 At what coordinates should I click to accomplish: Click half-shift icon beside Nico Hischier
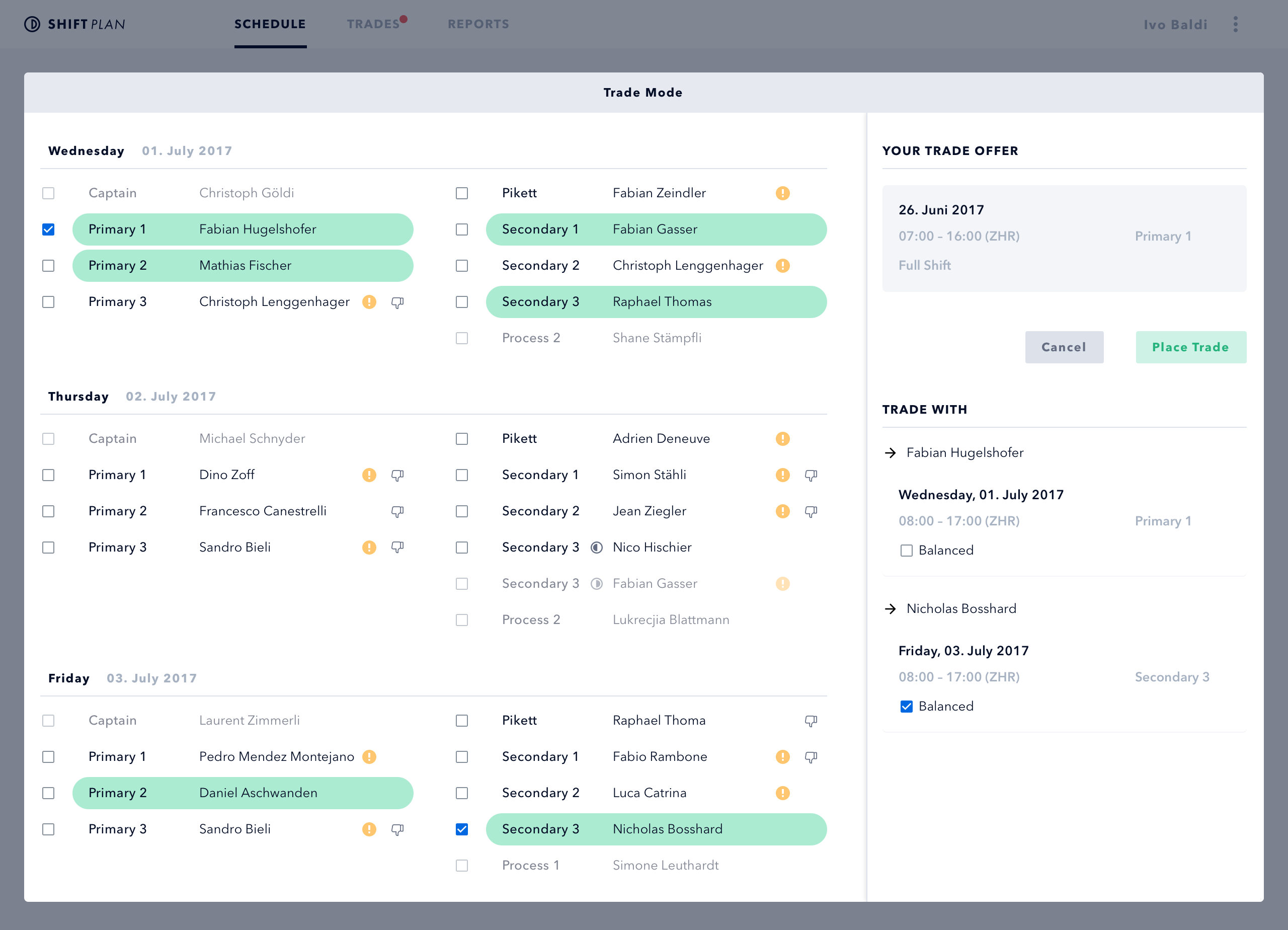click(596, 548)
